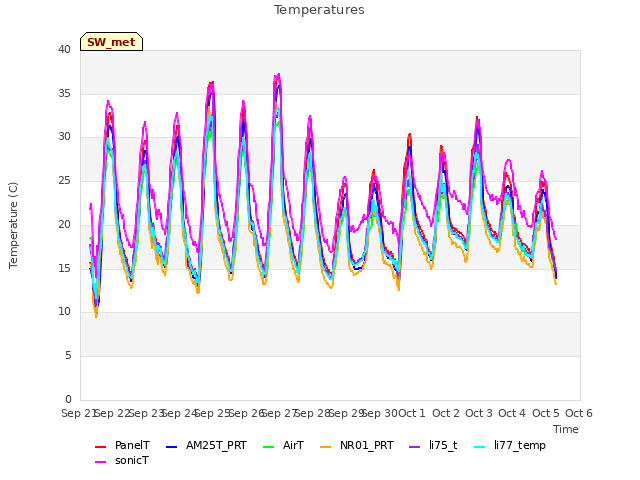Click the Sep 21 minimum dip on the plot

coord(96,315)
